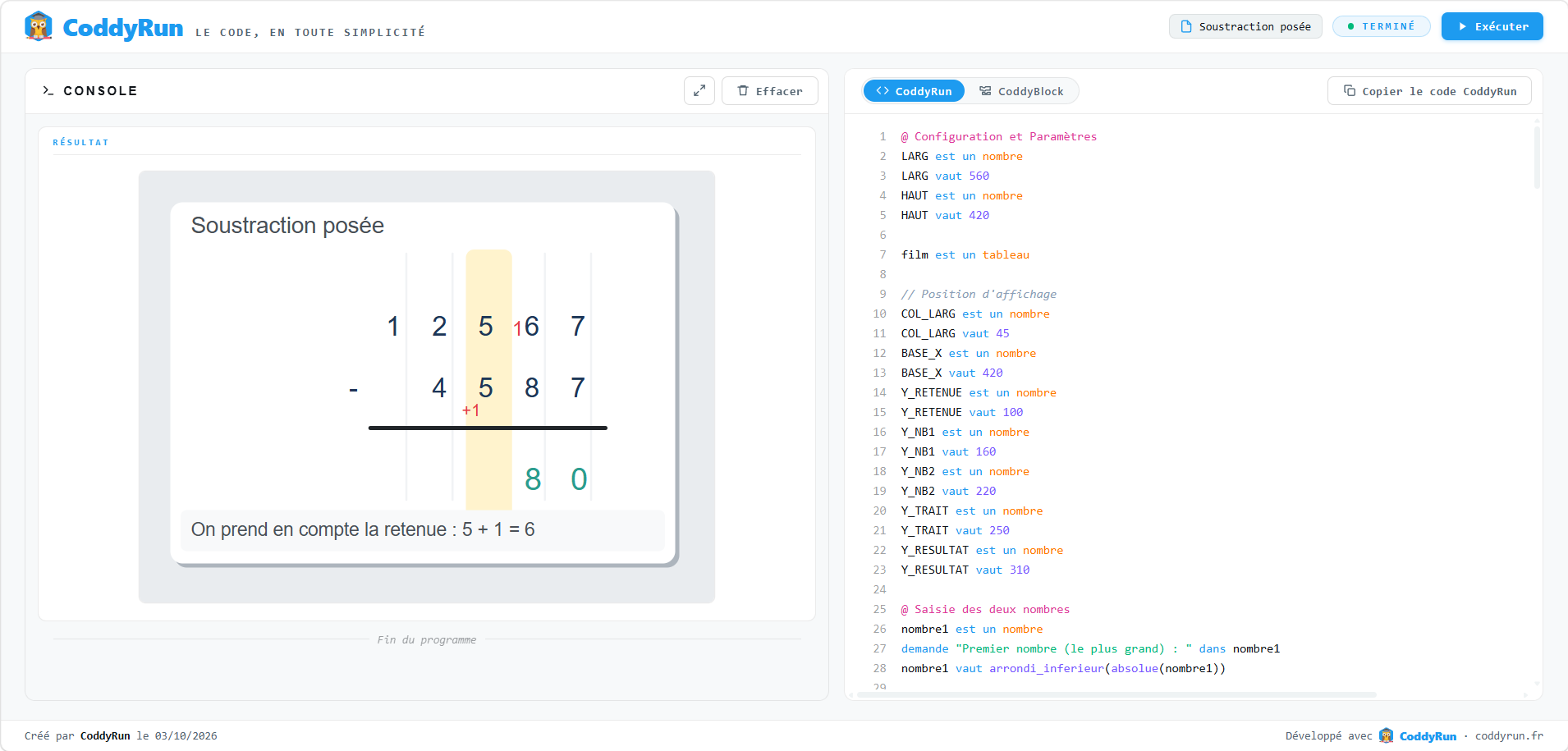Run the program with Exécuter button
The height and width of the screenshot is (751, 1568).
tap(1492, 26)
